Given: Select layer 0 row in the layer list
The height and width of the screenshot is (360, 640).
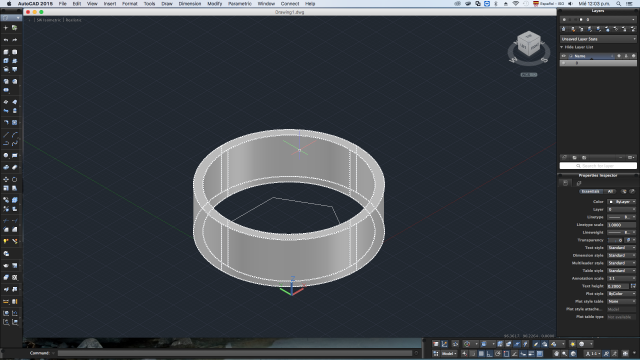Looking at the screenshot, I should [598, 63].
